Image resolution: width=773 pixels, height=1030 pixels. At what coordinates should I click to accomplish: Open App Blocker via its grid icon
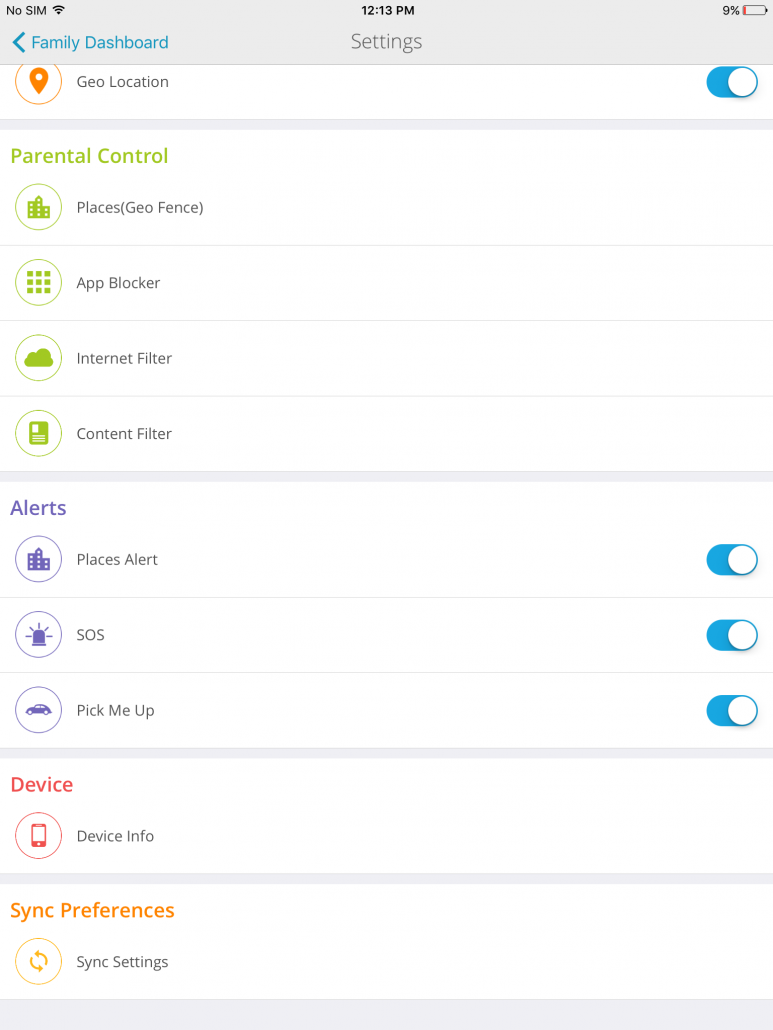[38, 282]
